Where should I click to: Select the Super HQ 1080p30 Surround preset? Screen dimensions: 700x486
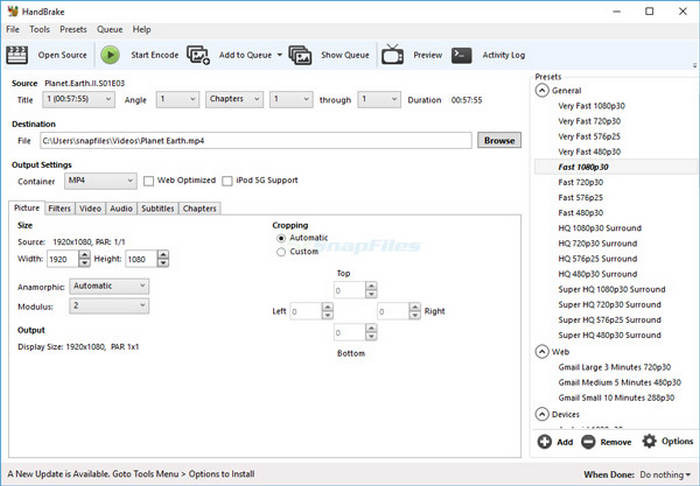(612, 290)
